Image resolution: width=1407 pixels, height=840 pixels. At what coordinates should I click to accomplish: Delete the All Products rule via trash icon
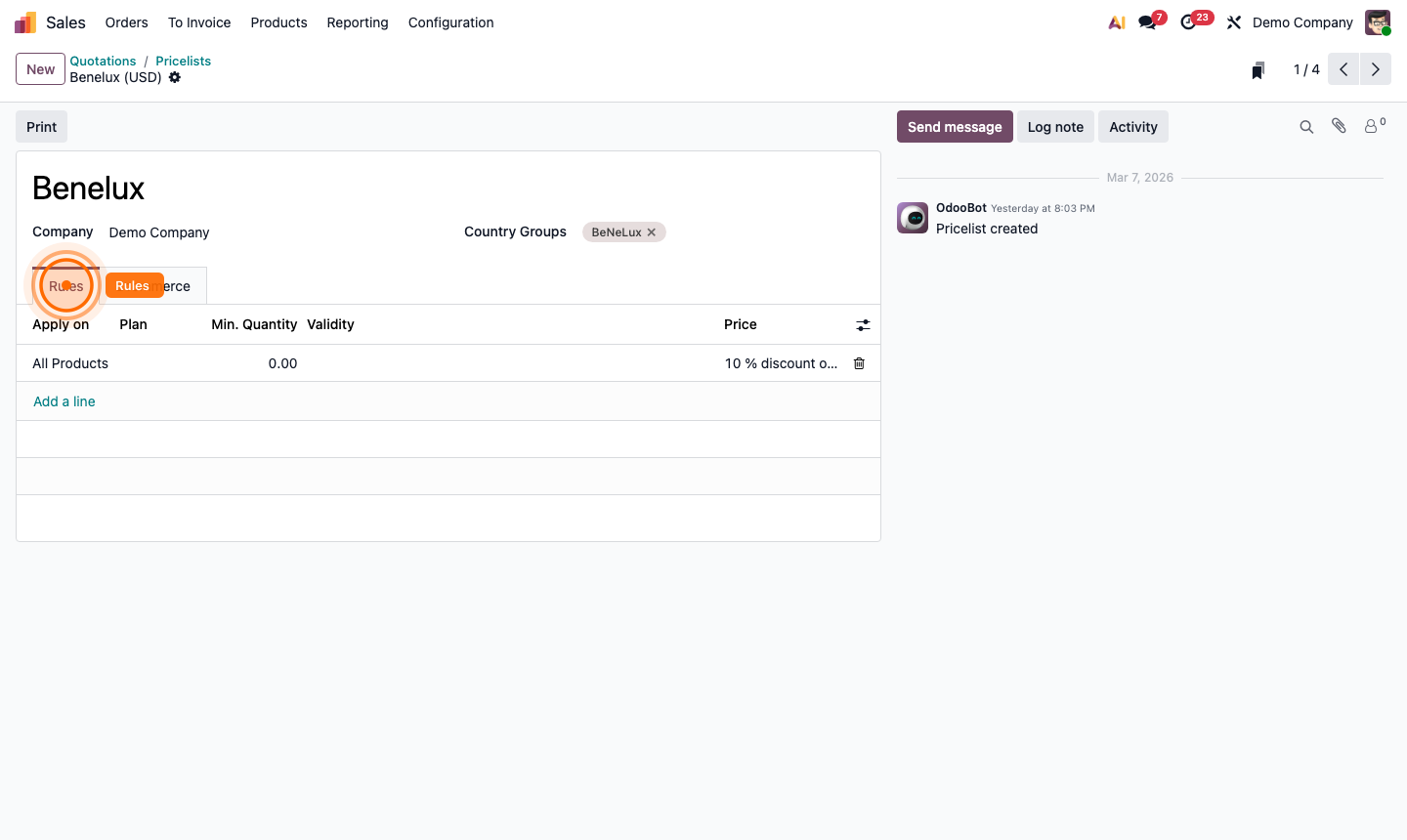tap(859, 362)
